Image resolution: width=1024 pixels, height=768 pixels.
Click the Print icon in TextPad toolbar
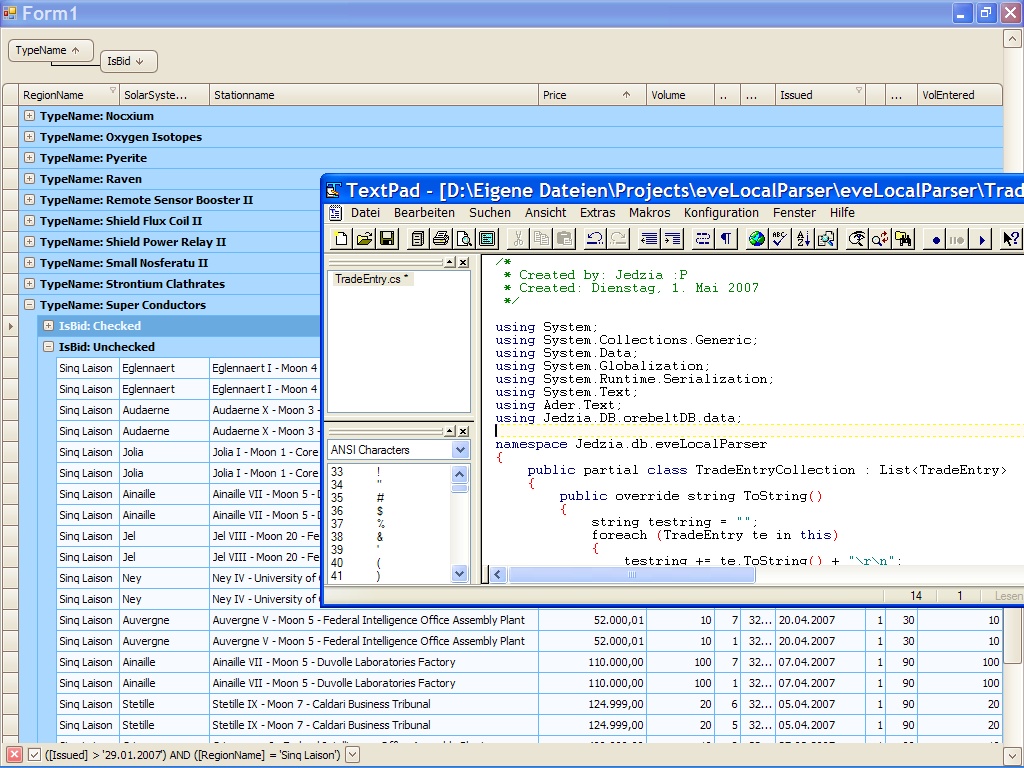tap(441, 239)
